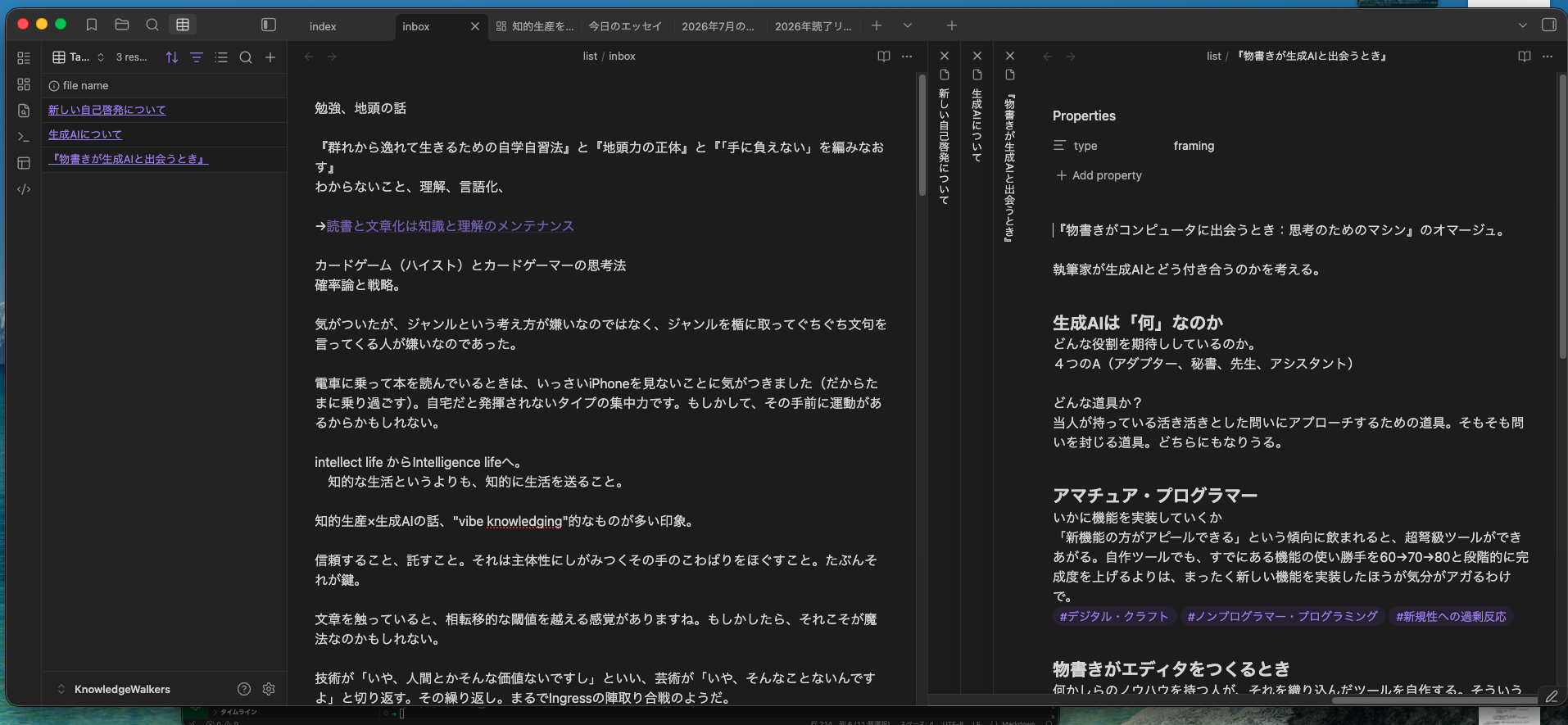The image size is (1568, 725).
Task: Click the layout template ribbon icon
Action: tap(24, 163)
